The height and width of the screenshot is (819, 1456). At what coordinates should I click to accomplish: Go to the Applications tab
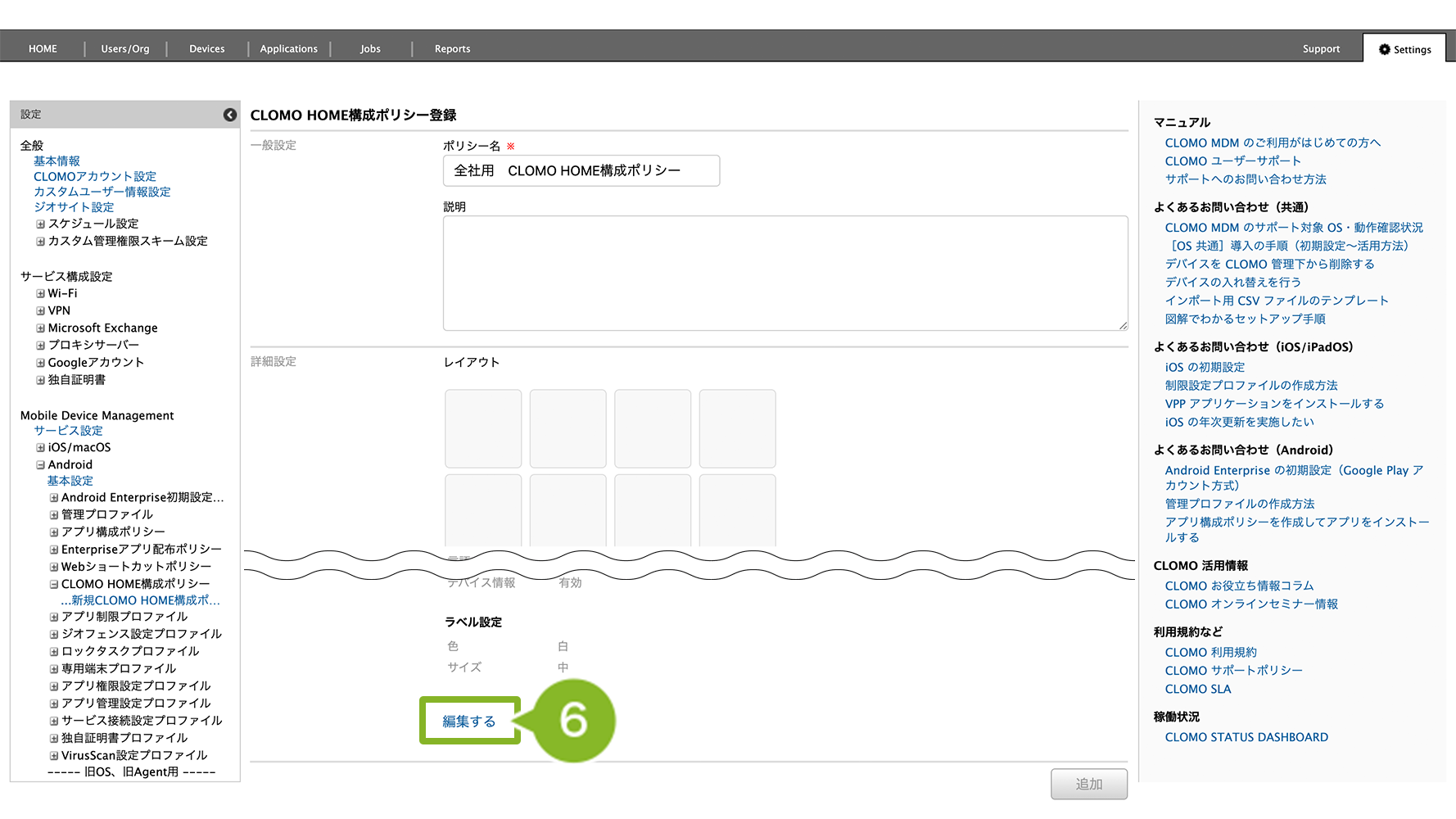[x=288, y=49]
